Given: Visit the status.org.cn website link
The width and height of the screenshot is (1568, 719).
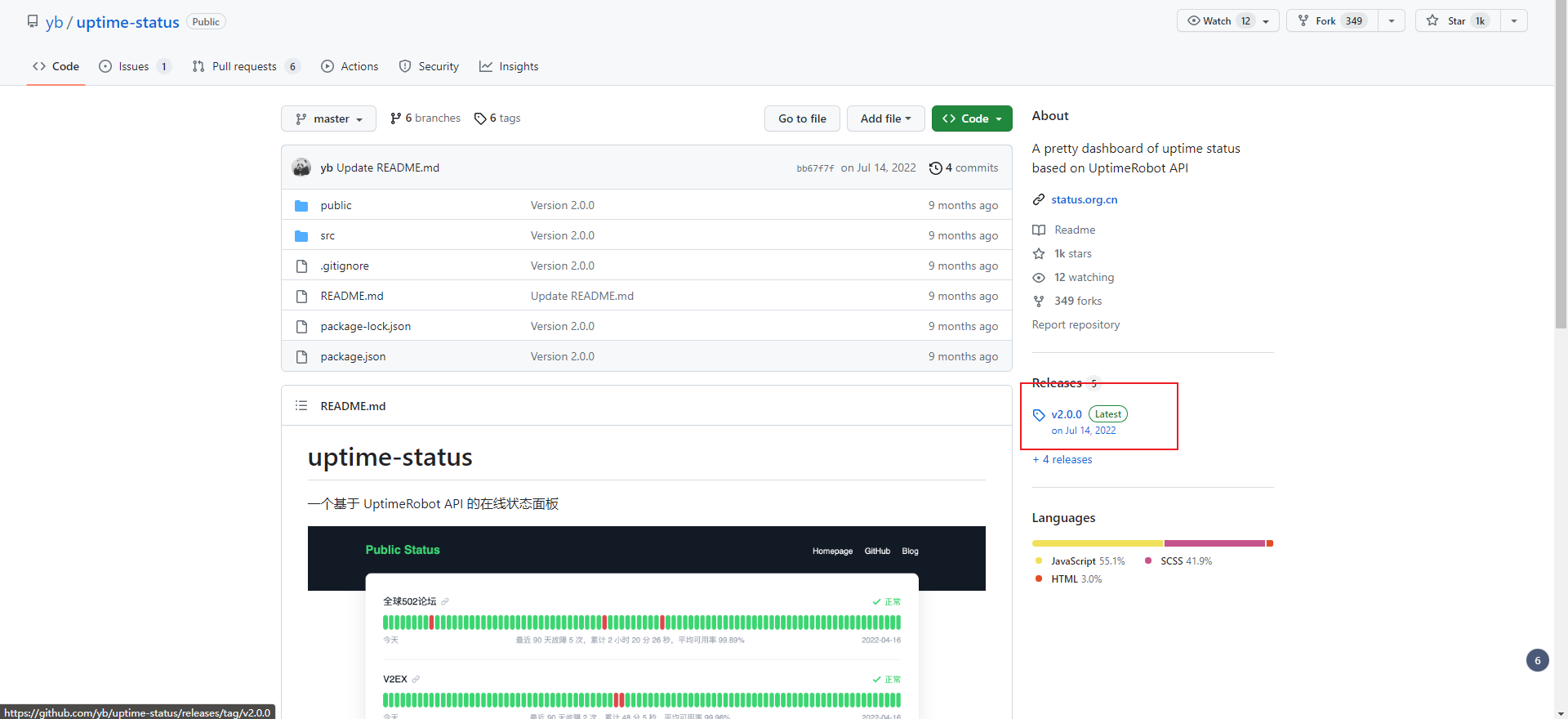Looking at the screenshot, I should tap(1084, 199).
